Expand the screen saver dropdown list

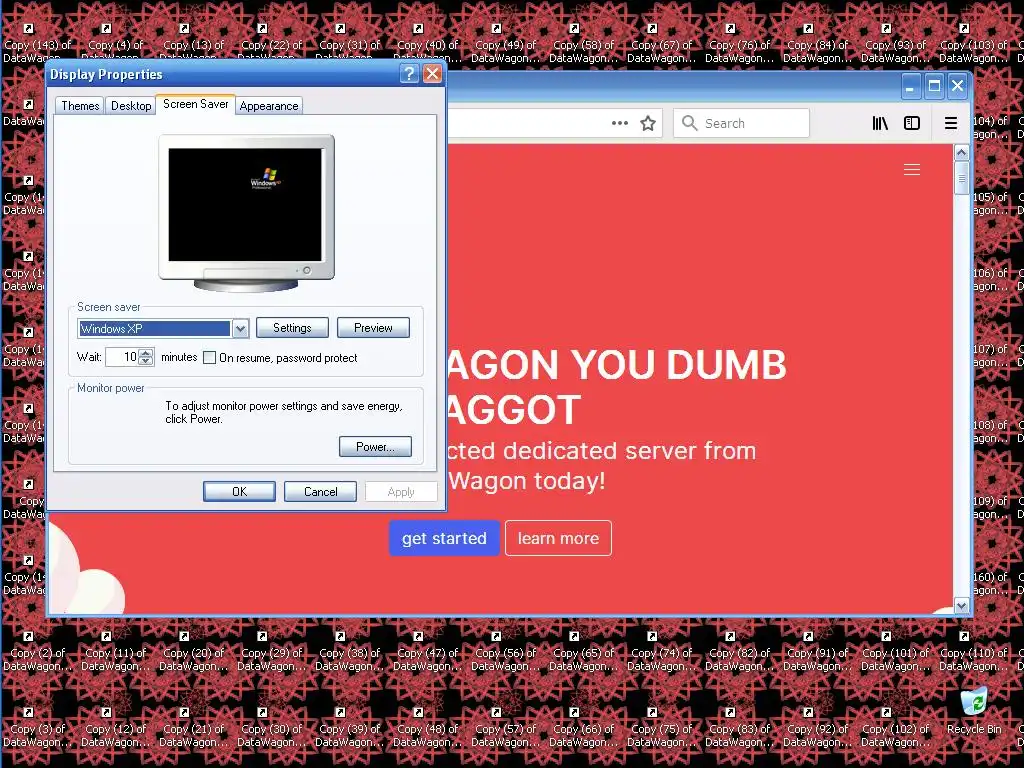pos(240,328)
